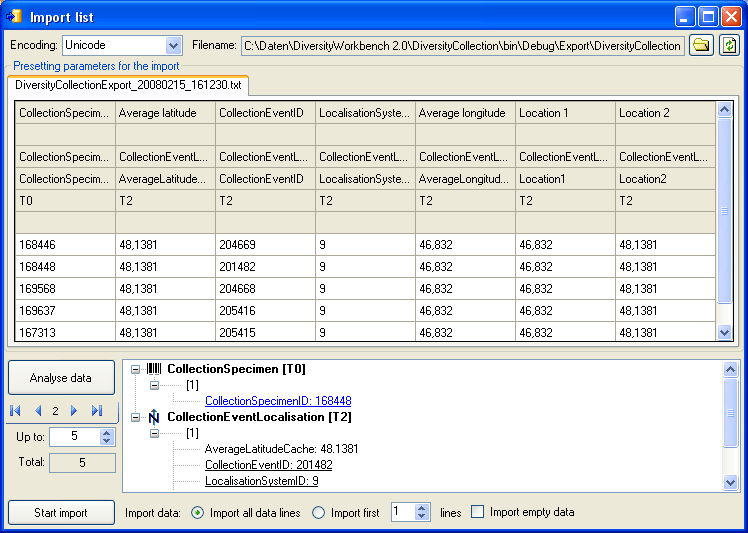The height and width of the screenshot is (533, 748).
Task: Select AverageLatitudeCache: 48.1381 tree item
Action: (281, 449)
